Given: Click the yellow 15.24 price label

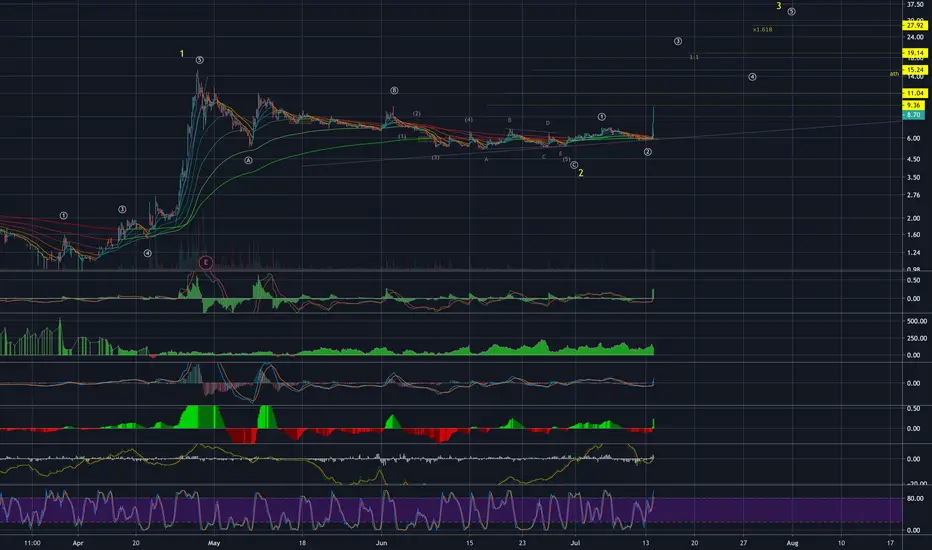Looking at the screenshot, I should 914,70.
